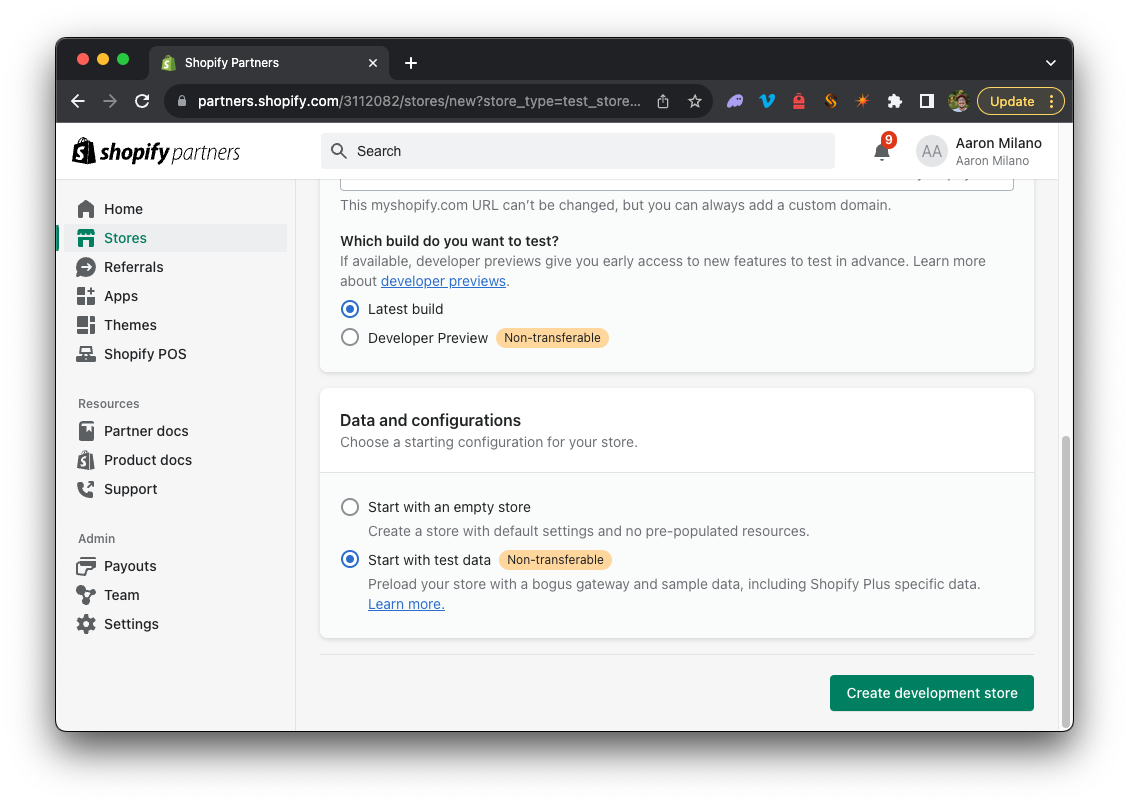Reload the page with refresh icon

(x=143, y=102)
